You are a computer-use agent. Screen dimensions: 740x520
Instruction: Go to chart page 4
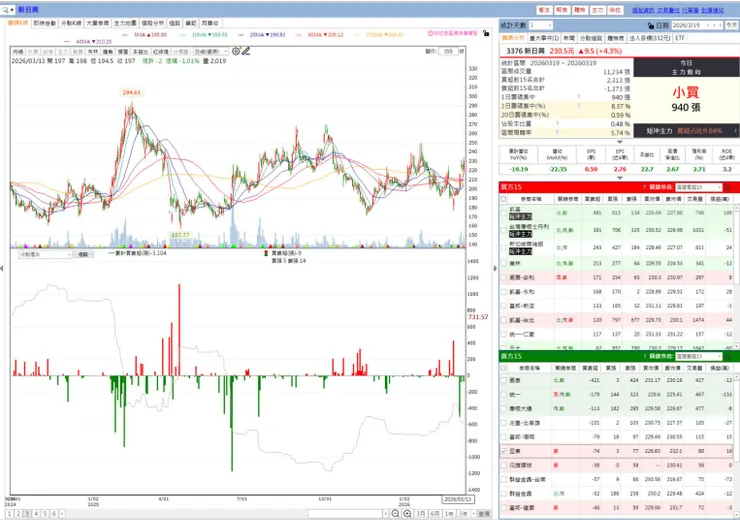[36, 513]
